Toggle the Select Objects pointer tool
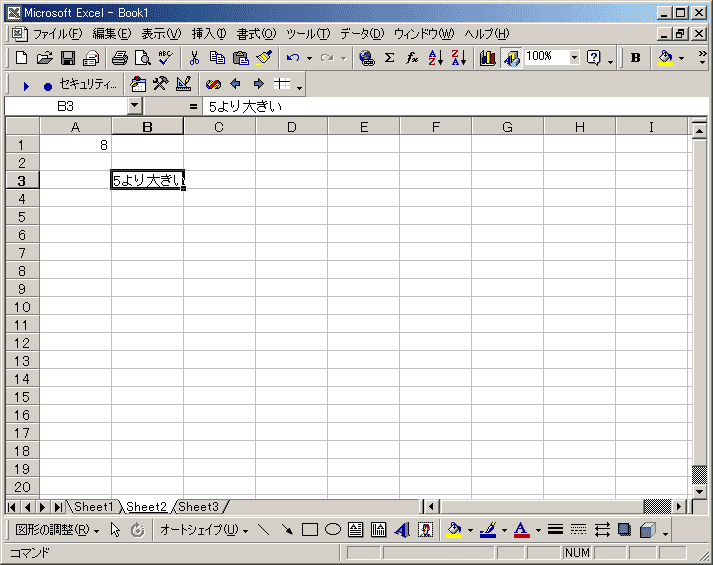Screen dimensions: 713x565 click(115, 530)
